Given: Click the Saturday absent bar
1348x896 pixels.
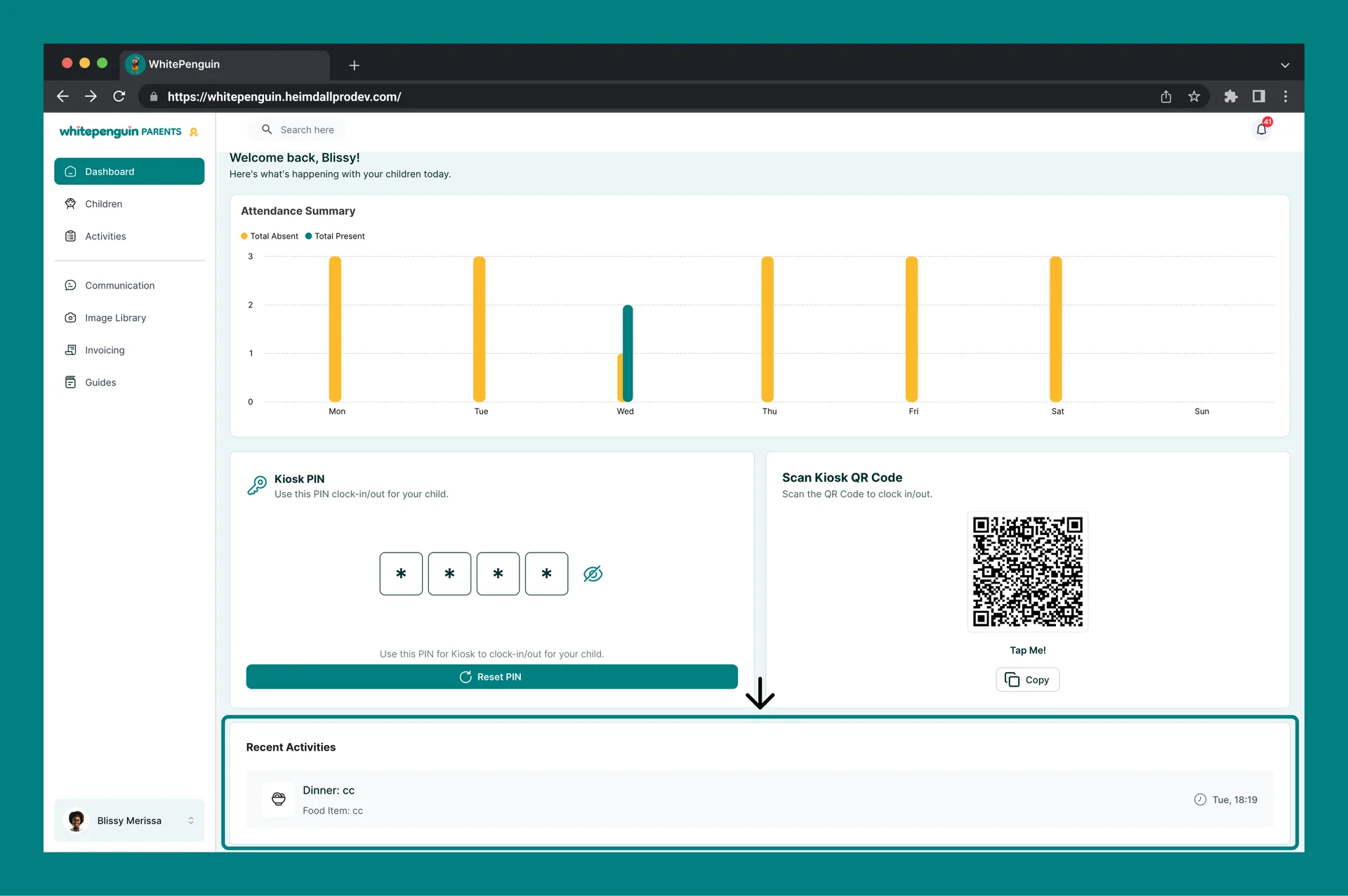Looking at the screenshot, I should click(1056, 329).
